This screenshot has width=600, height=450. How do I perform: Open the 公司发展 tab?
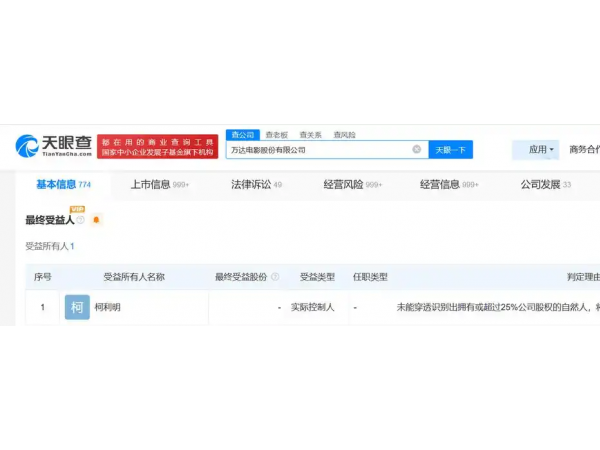point(540,185)
